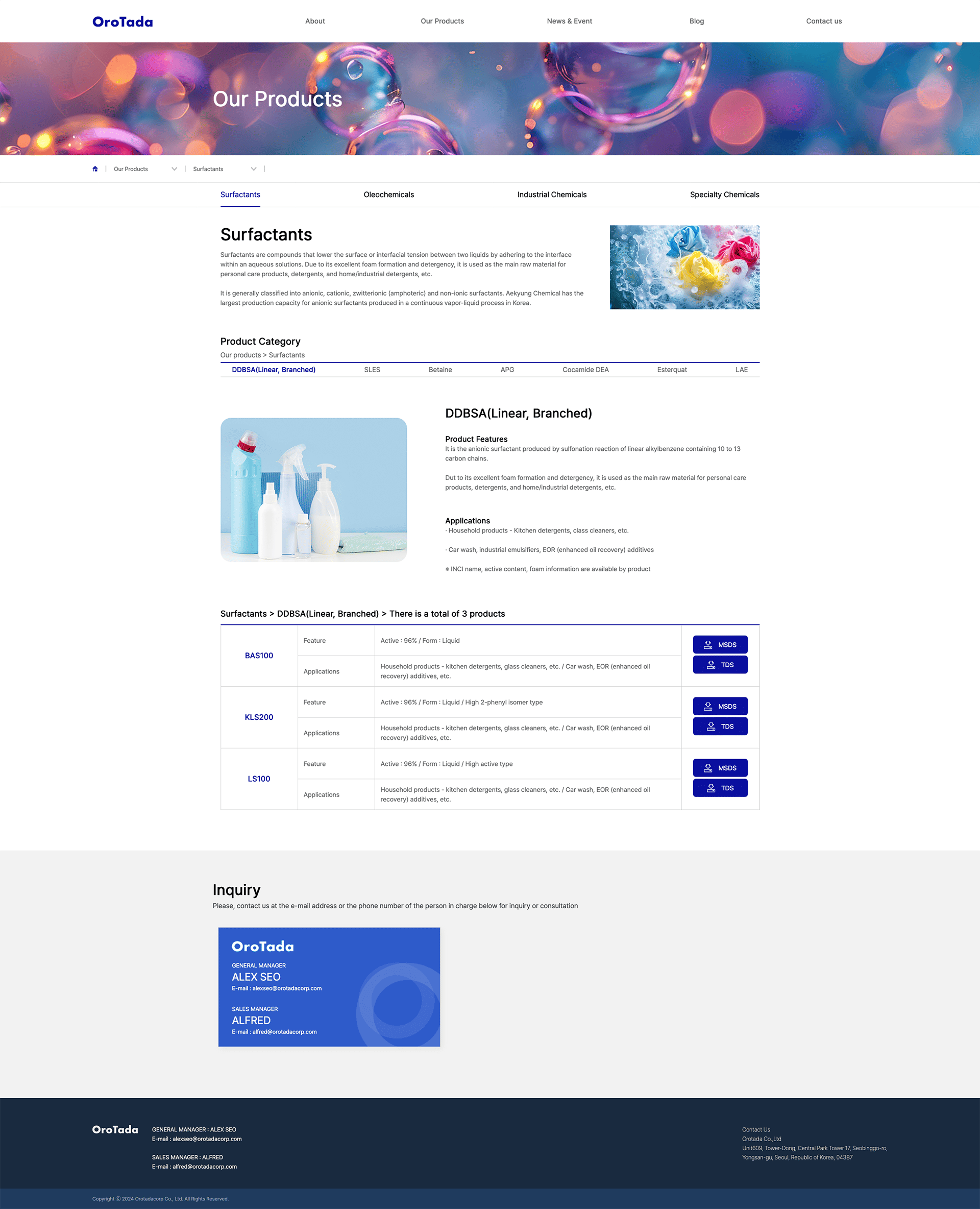Screen dimensions: 980x1209
Task: Switch to the Specialty Chemicals tab
Action: click(x=724, y=194)
